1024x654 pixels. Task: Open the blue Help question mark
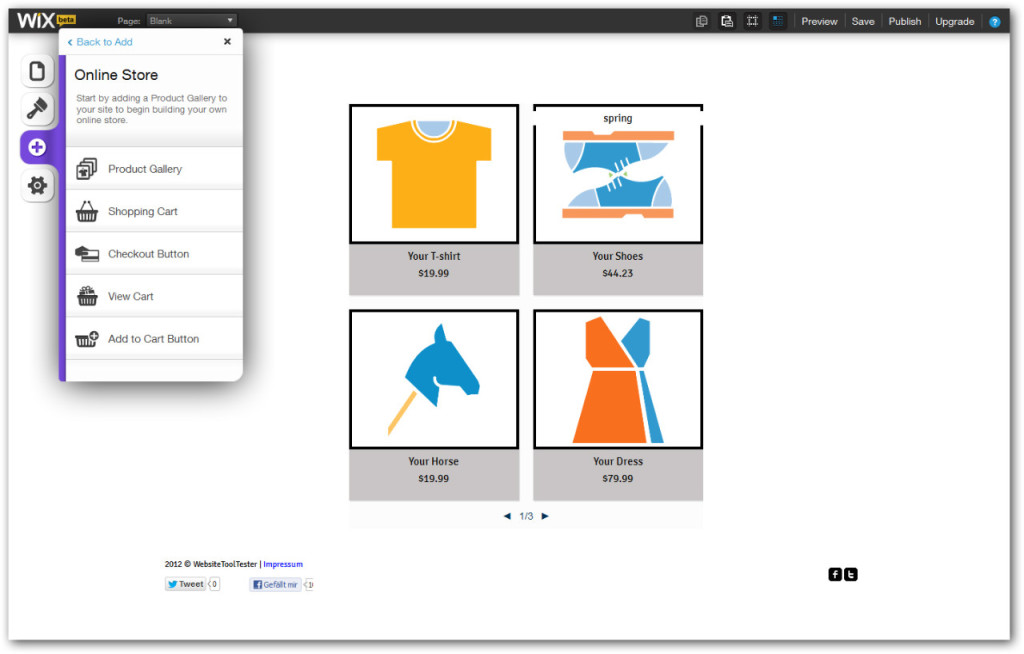click(x=994, y=21)
